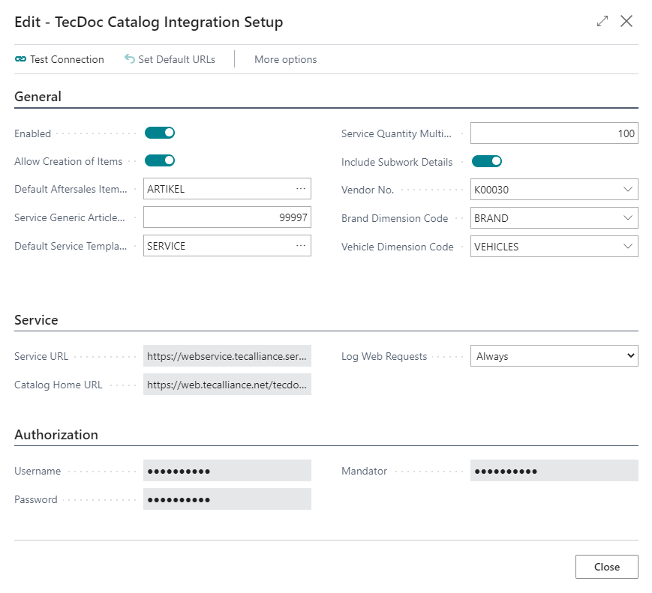Click the Test Connection link icon
Viewport: 652px width, 593px height.
click(20, 59)
